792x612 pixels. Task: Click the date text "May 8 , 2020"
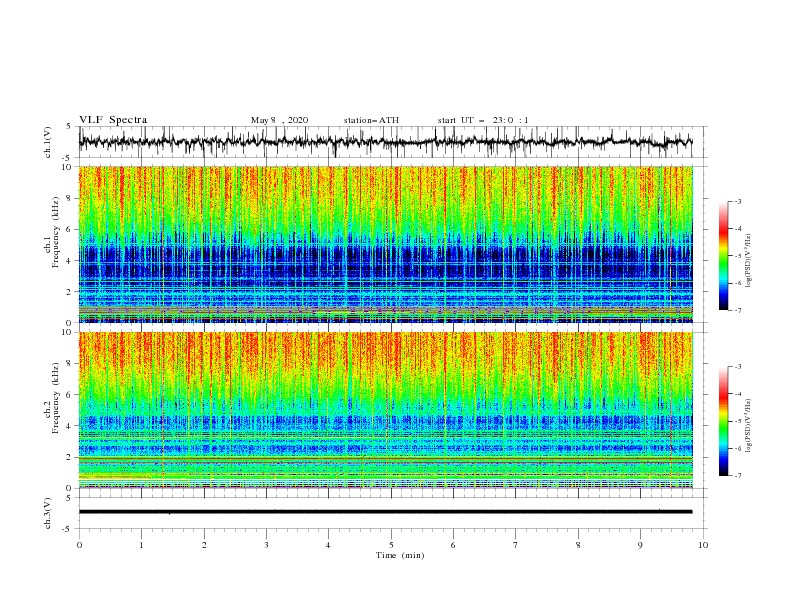[x=279, y=120]
